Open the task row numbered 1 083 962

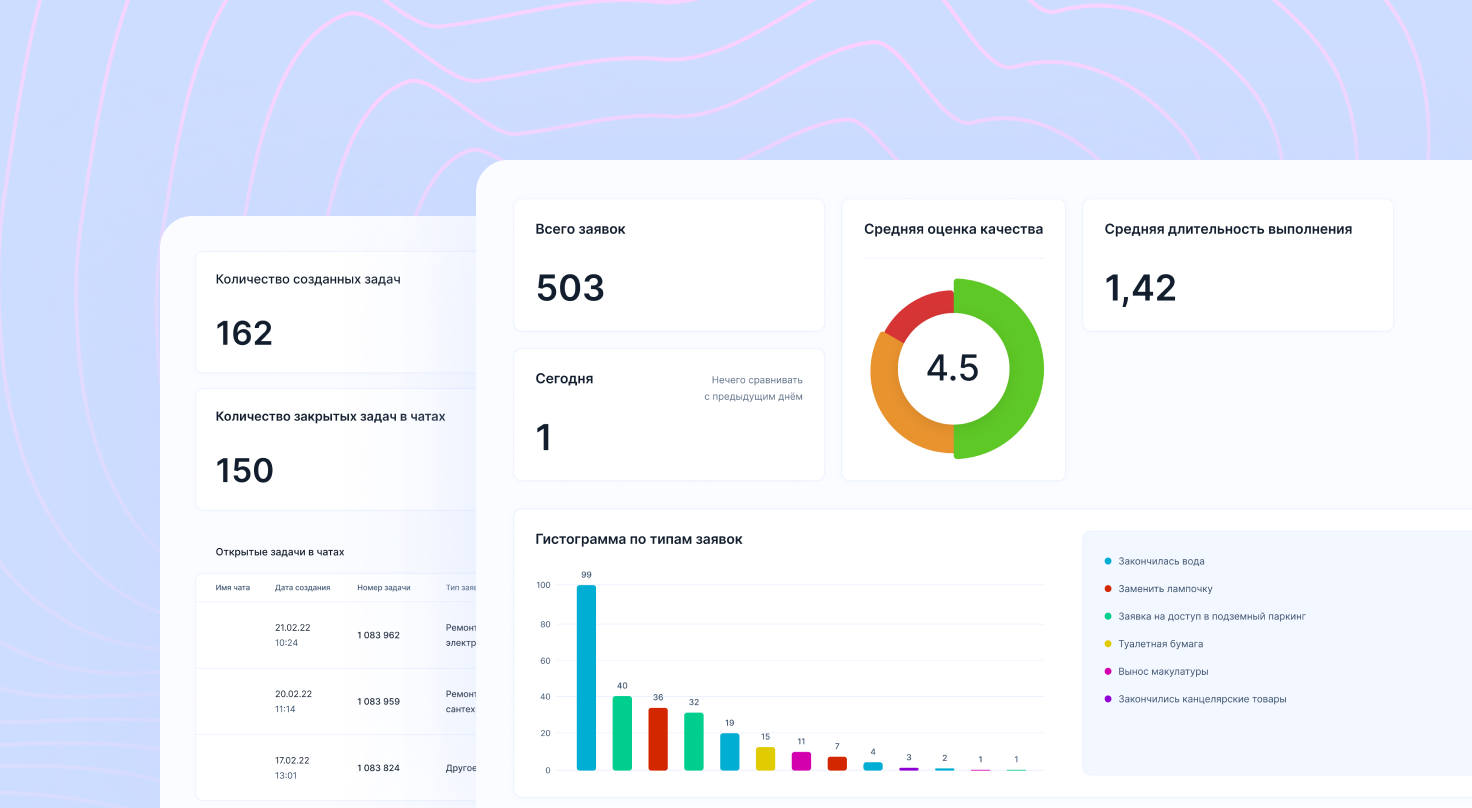click(378, 635)
